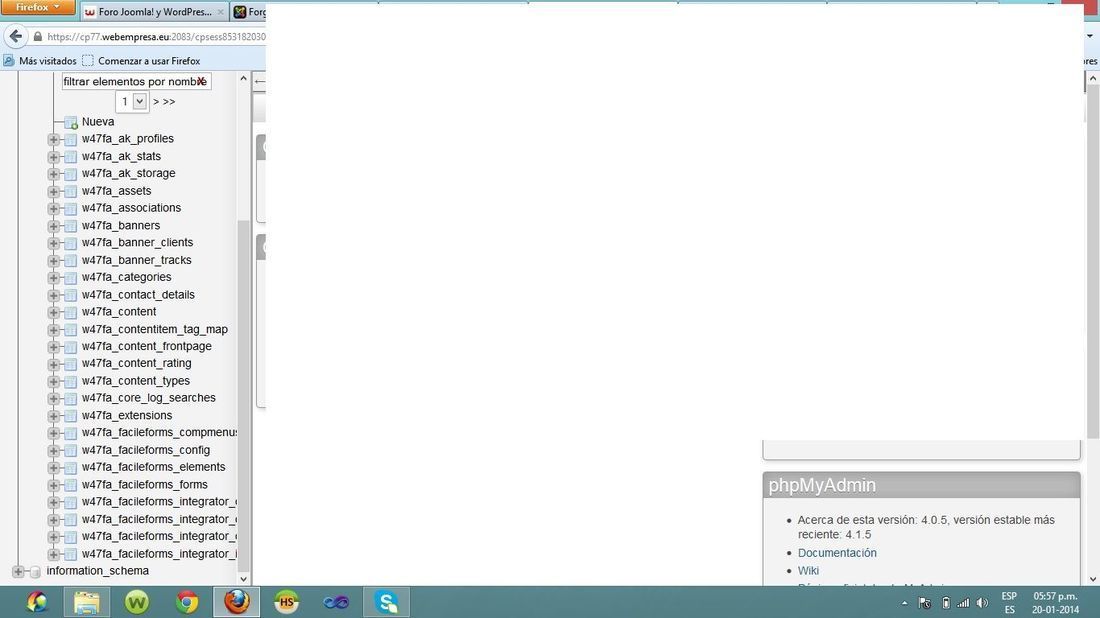Expand the w47fa_content table node

(53, 312)
